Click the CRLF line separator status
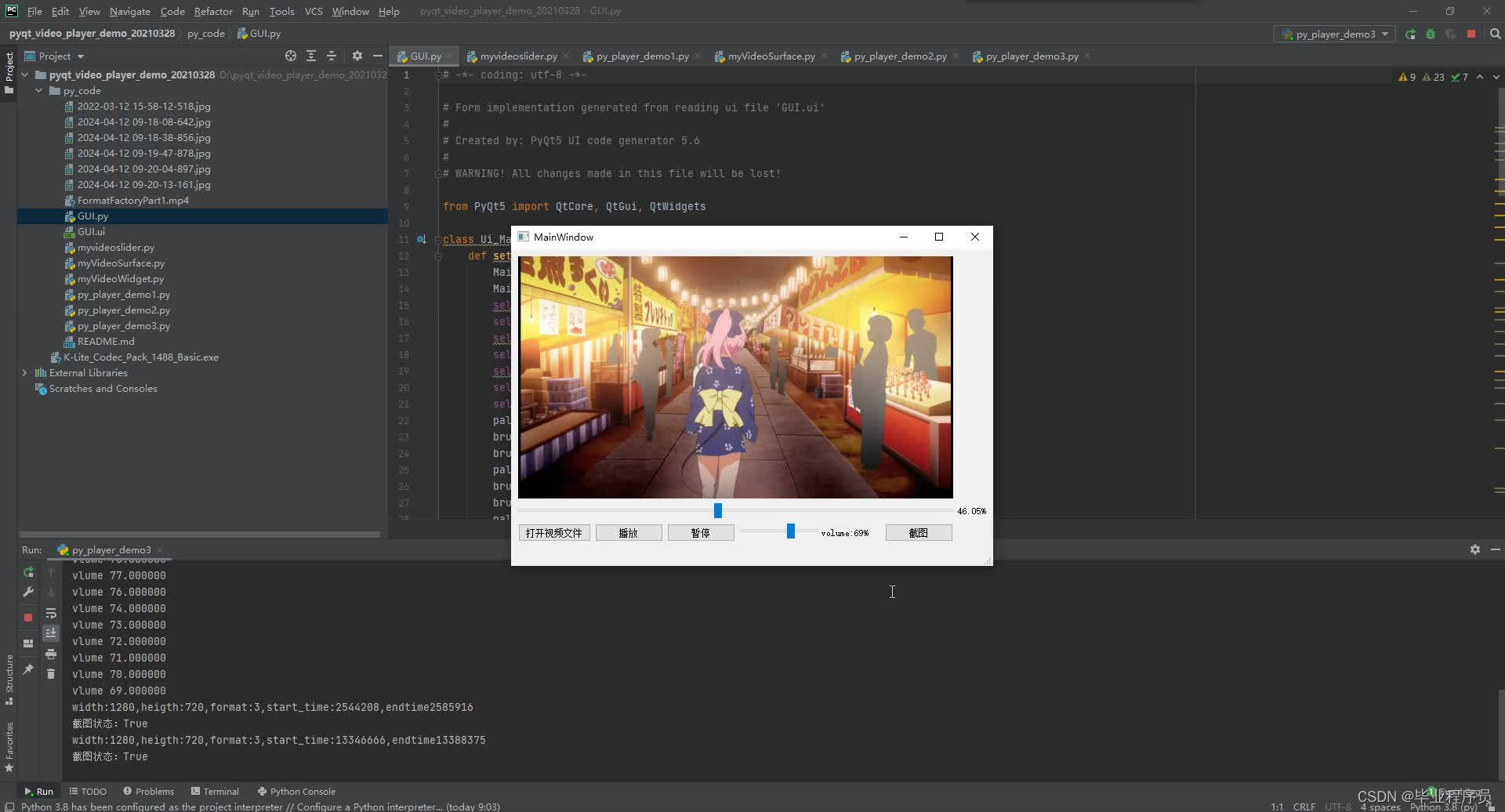This screenshot has height=812, width=1505. [x=1304, y=807]
